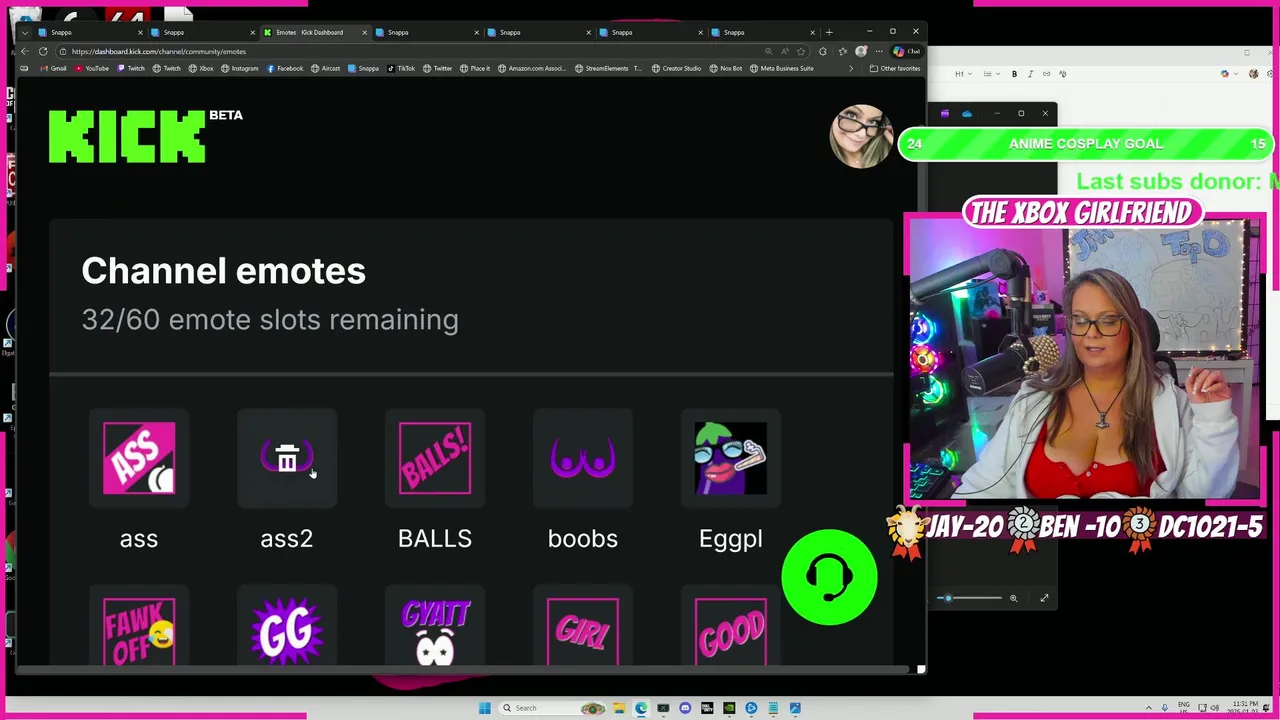The width and height of the screenshot is (1280, 720).
Task: Toggle italic in the editor window
Action: (x=1030, y=74)
